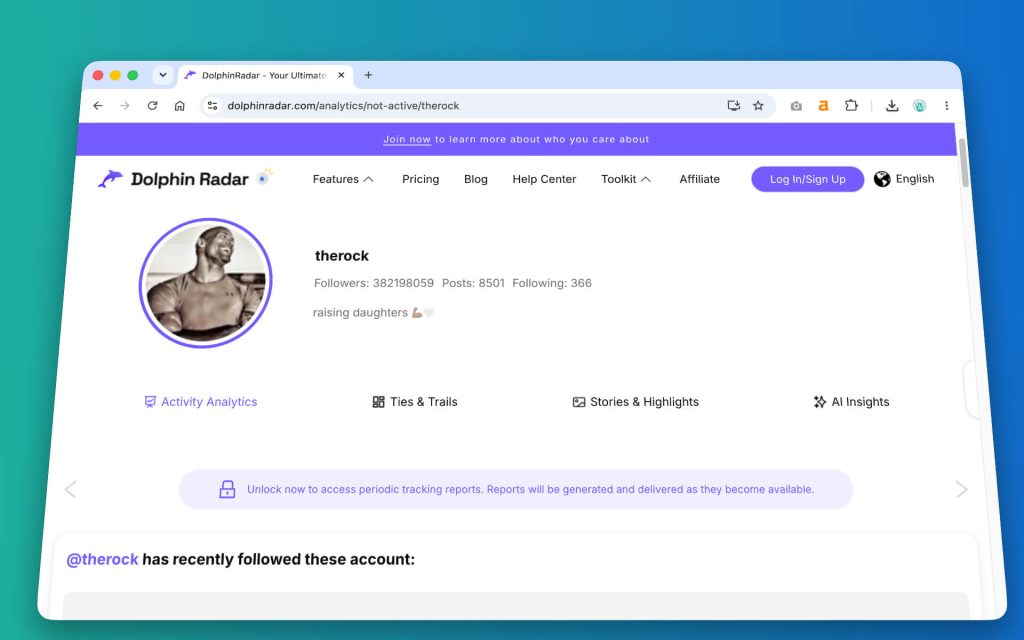Screen dimensions: 1024x640
Task: Open browser downloads icon
Action: point(891,106)
